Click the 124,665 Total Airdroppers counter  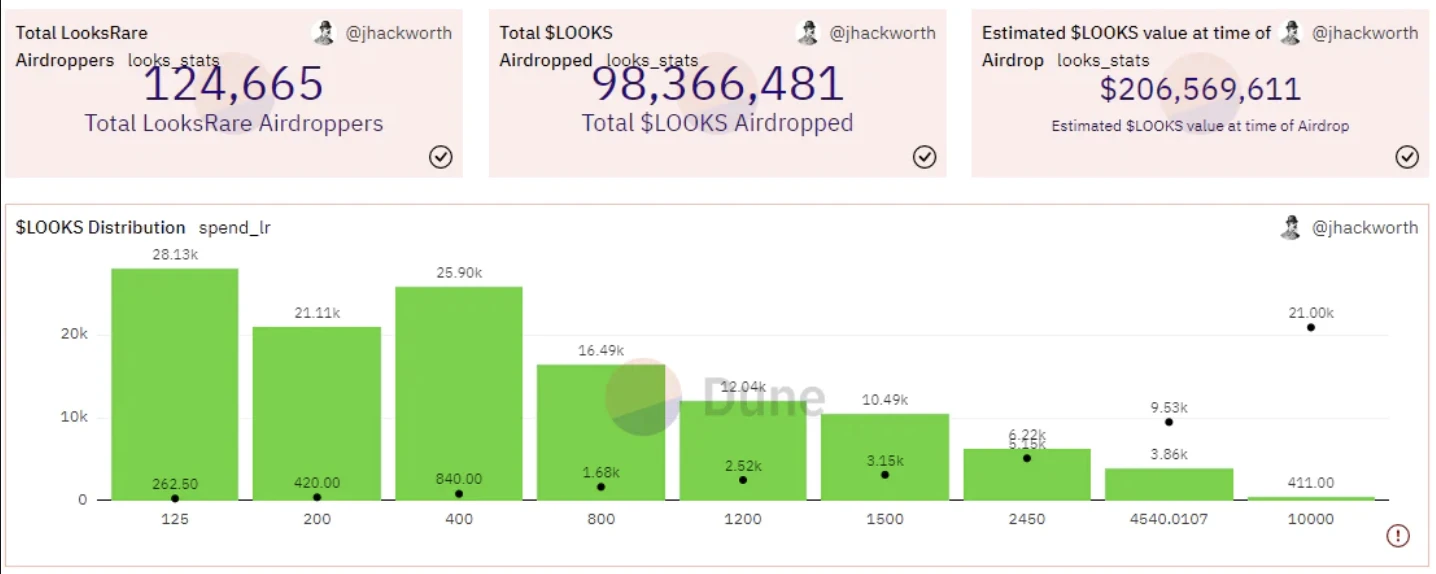(234, 84)
